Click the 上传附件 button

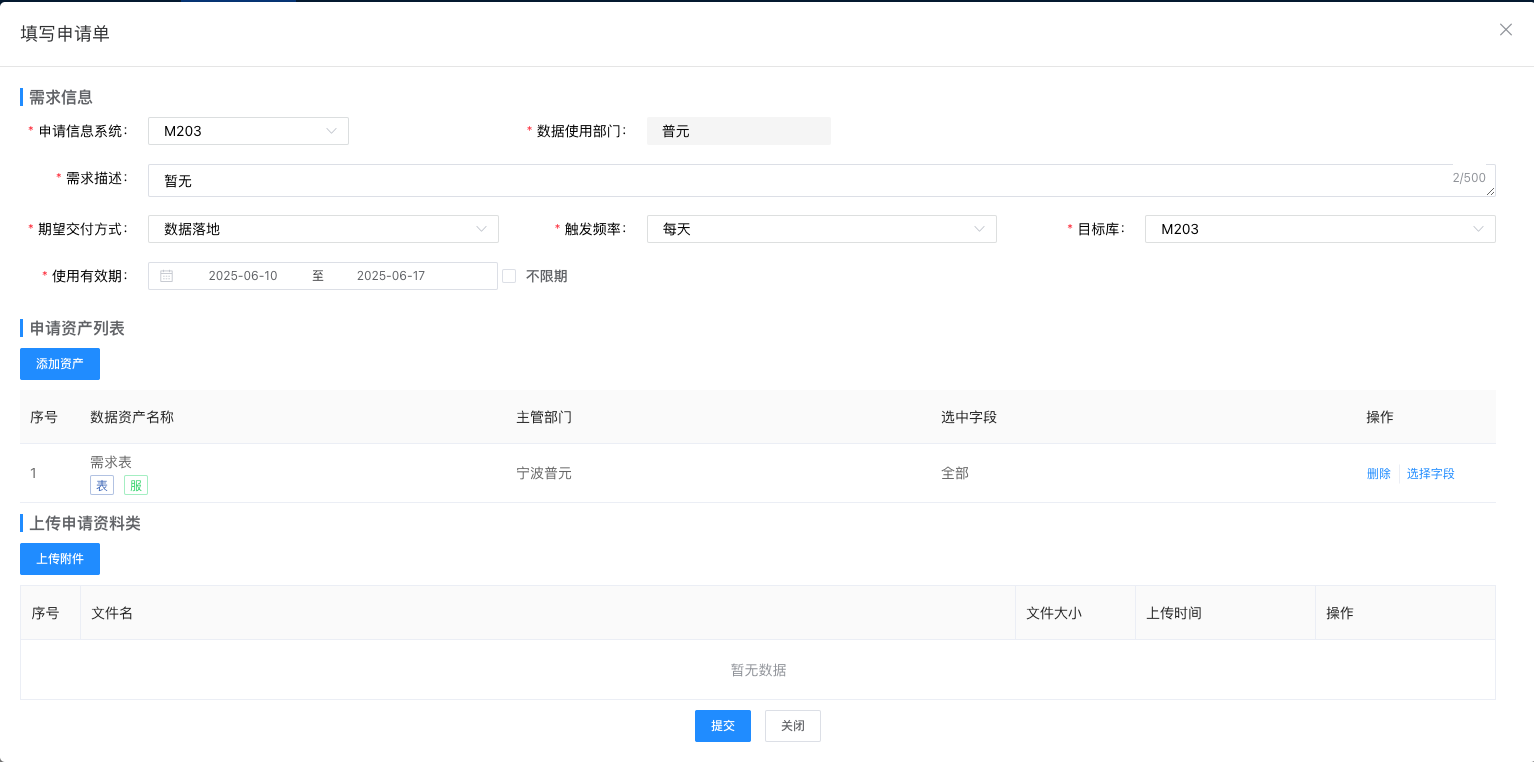[60, 559]
